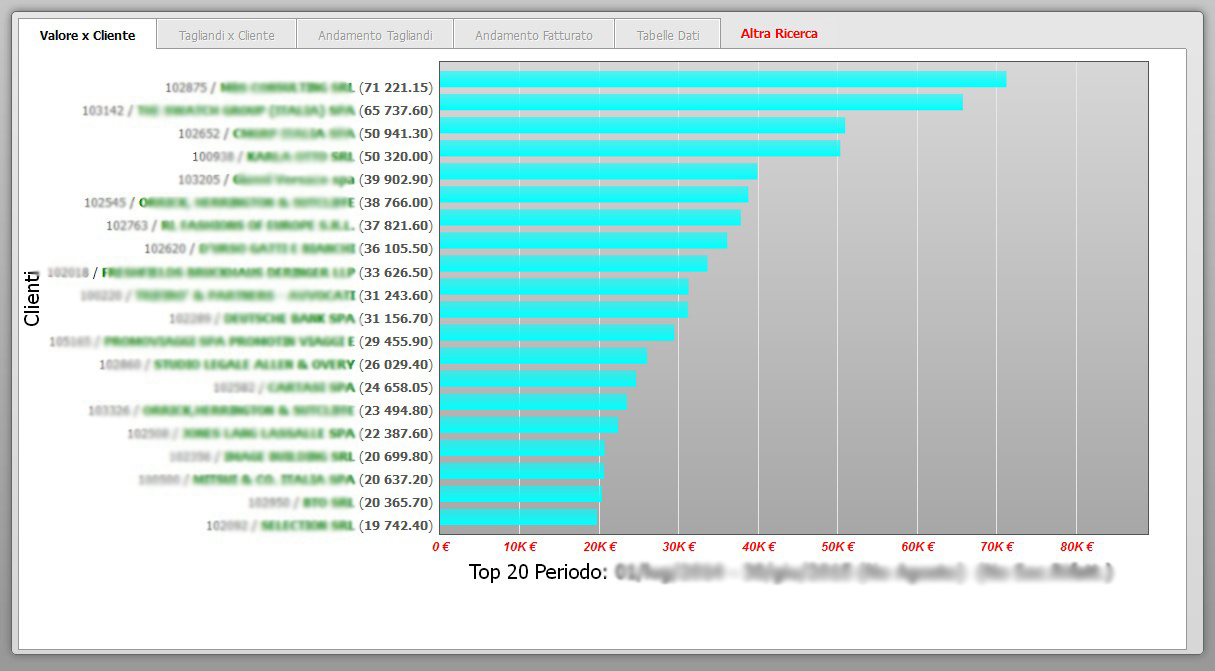Screen dimensions: 1215x671
Task: Click the Clienti axis title
Action: point(32,297)
